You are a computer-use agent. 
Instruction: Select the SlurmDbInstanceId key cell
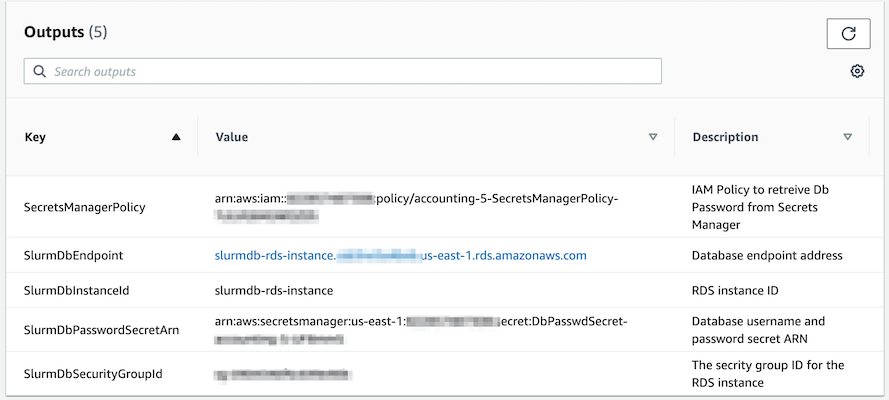pos(77,291)
